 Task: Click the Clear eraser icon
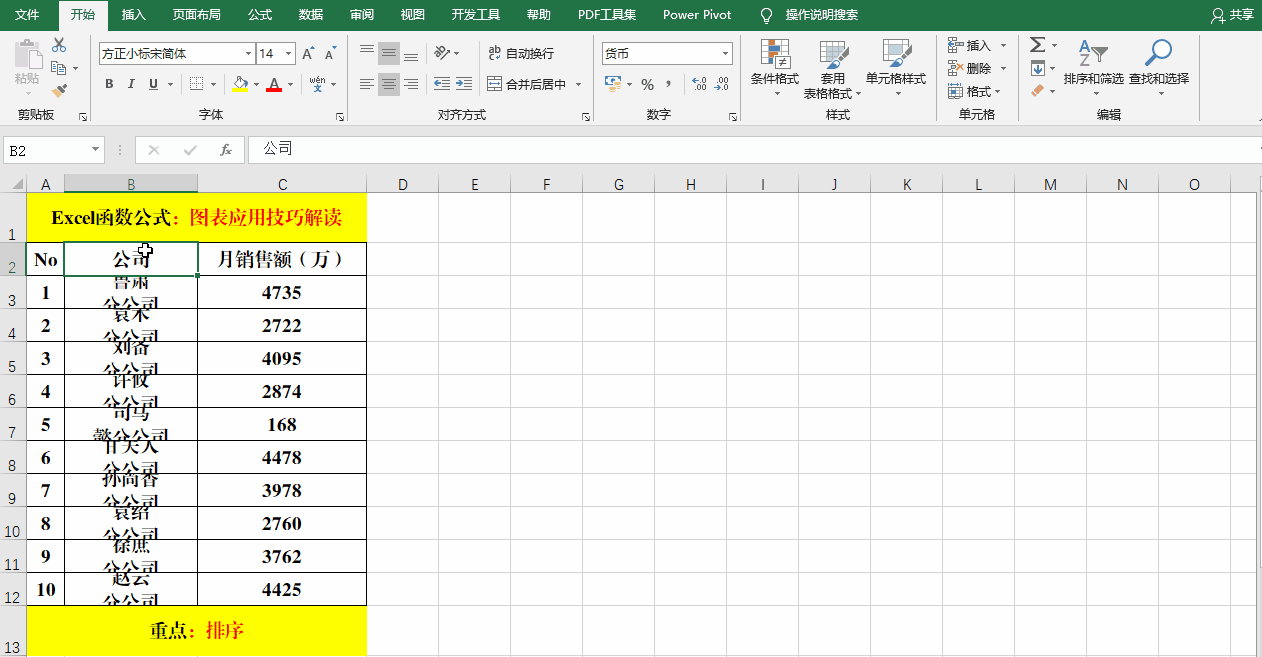(1038, 91)
